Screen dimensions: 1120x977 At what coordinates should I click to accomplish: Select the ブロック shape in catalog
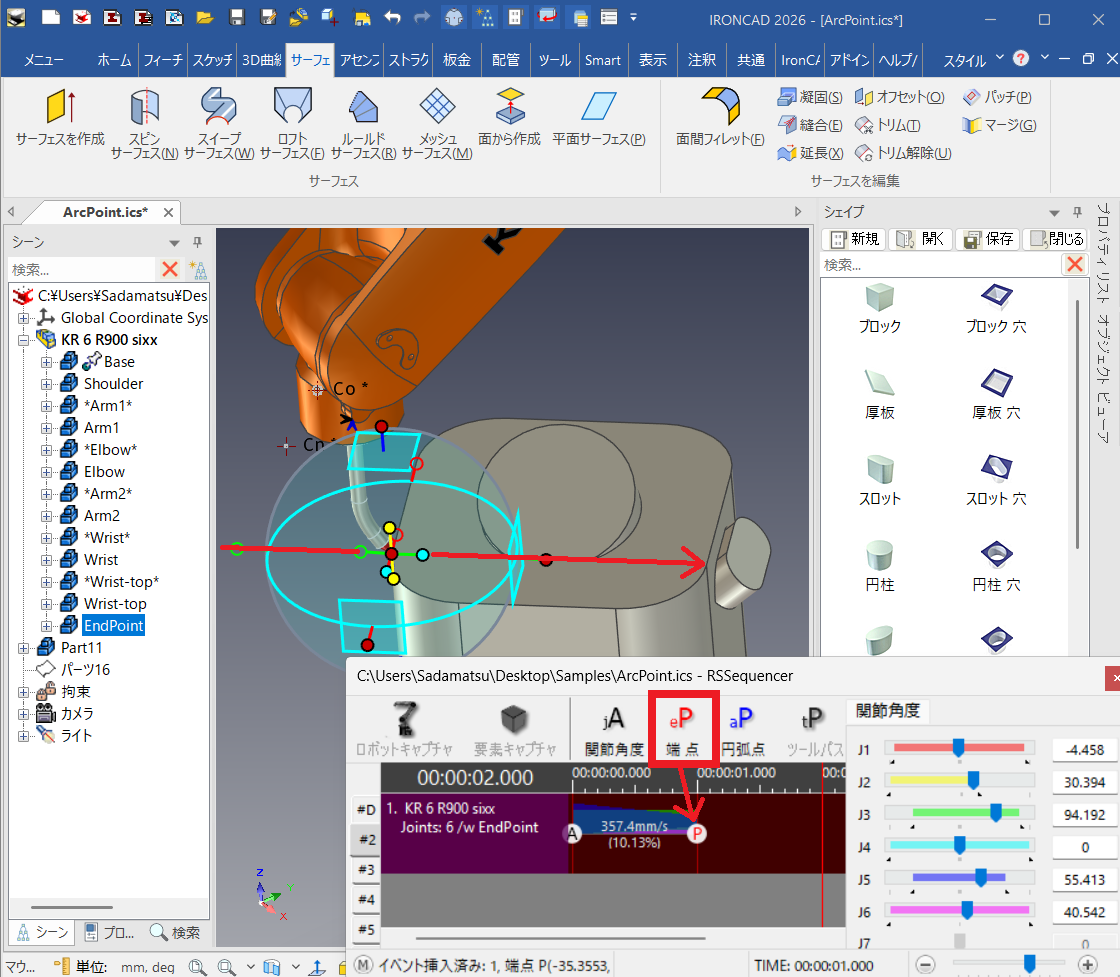coord(879,309)
